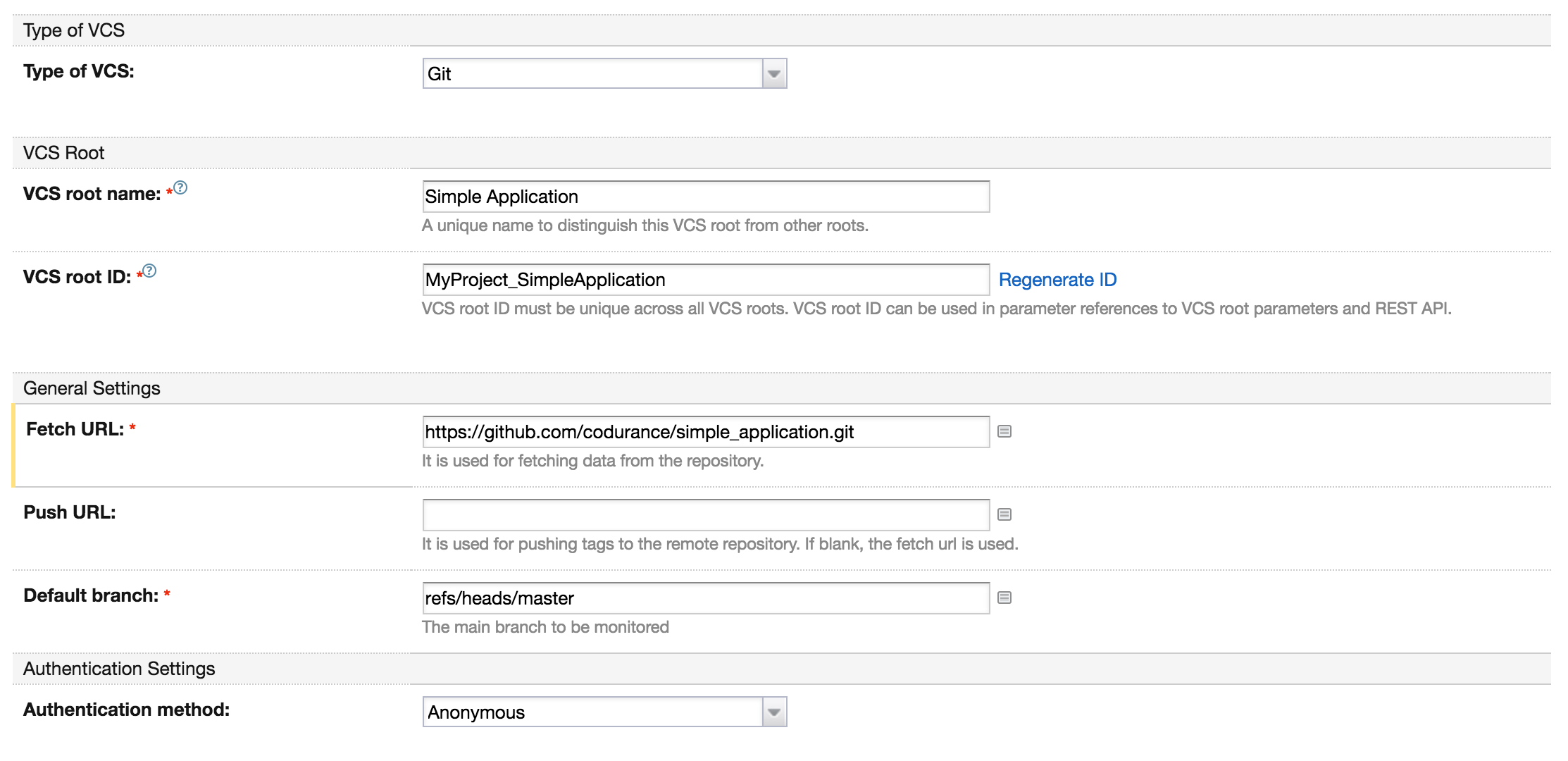Click the Regenerate ID link

pyautogui.click(x=1057, y=280)
